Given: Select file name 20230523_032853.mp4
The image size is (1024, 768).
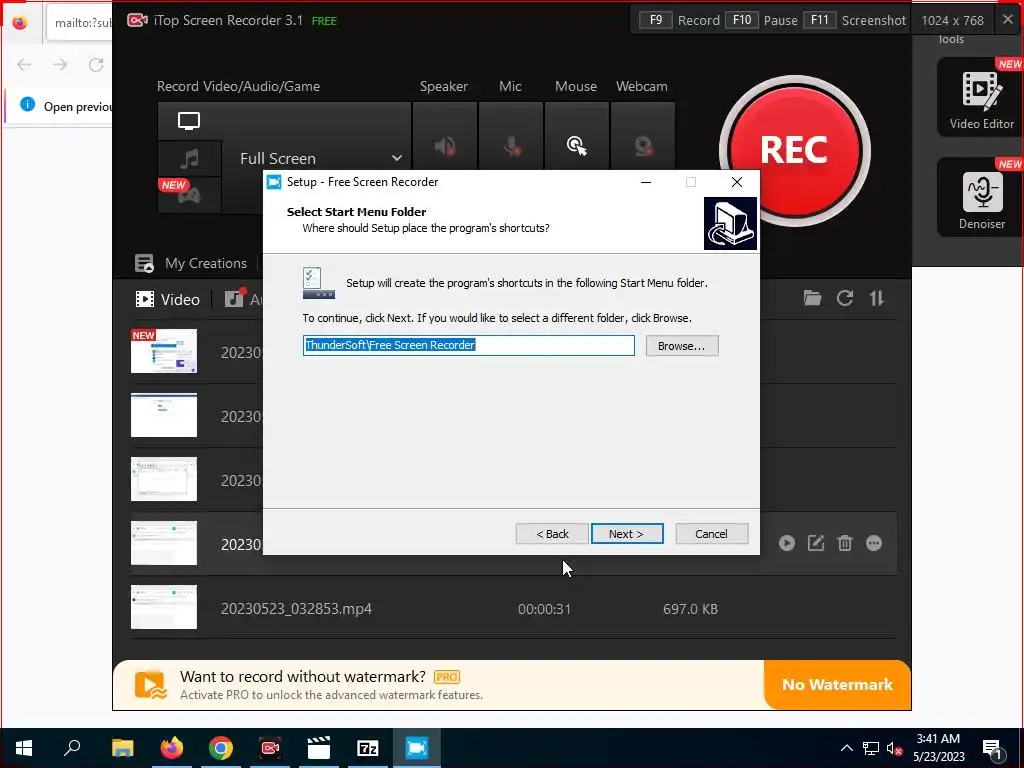Looking at the screenshot, I should click(x=296, y=609).
